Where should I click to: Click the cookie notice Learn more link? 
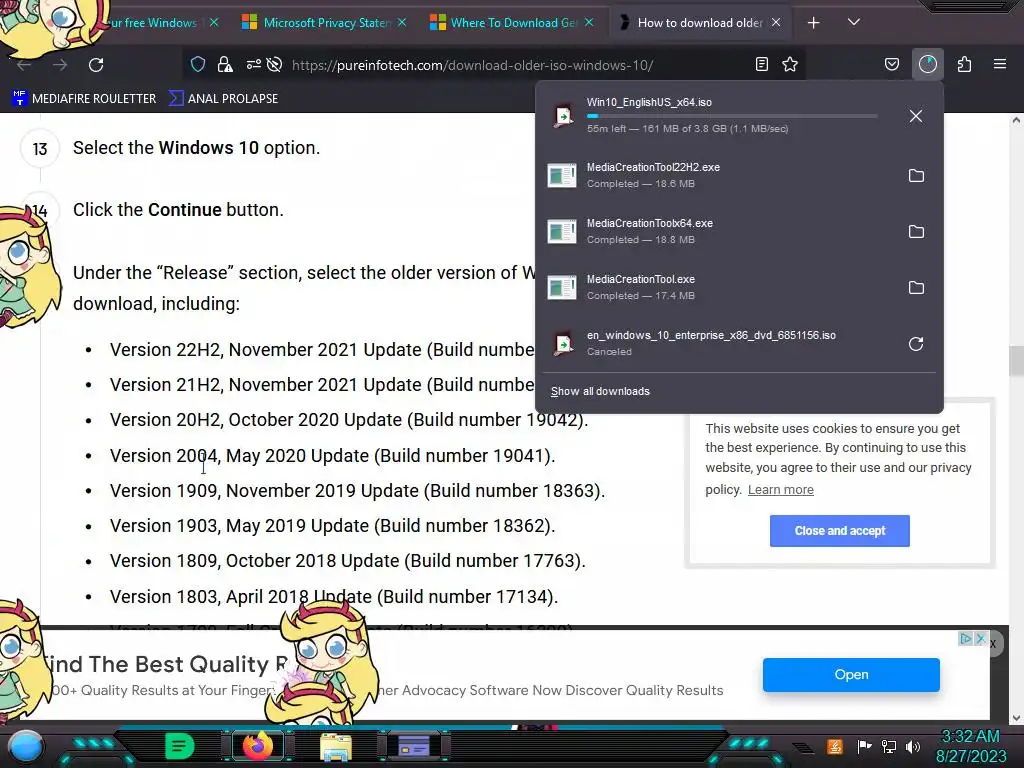pos(780,490)
